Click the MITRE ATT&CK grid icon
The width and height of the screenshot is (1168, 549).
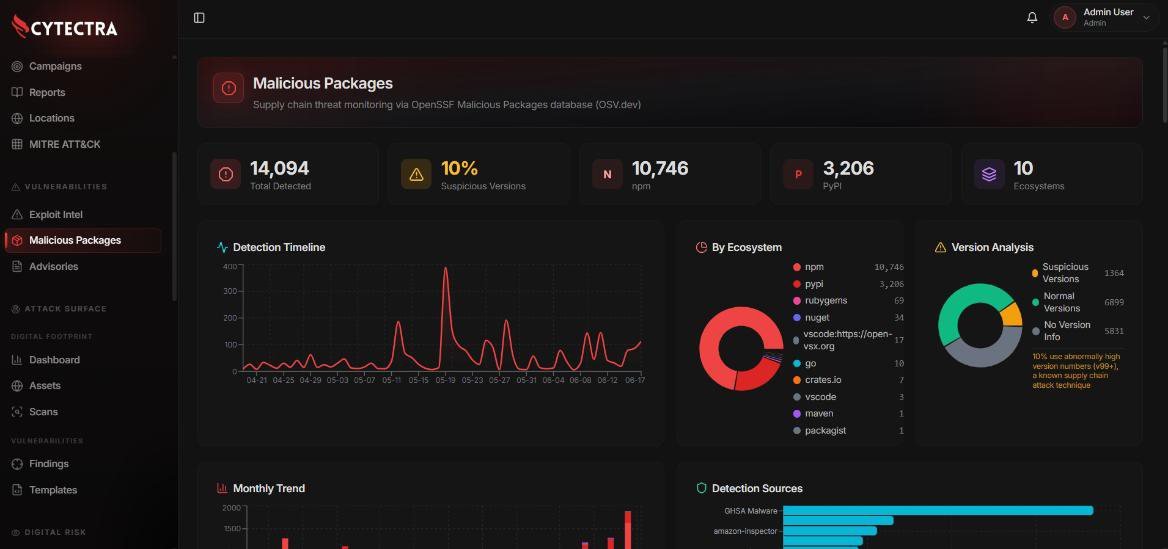[x=17, y=145]
